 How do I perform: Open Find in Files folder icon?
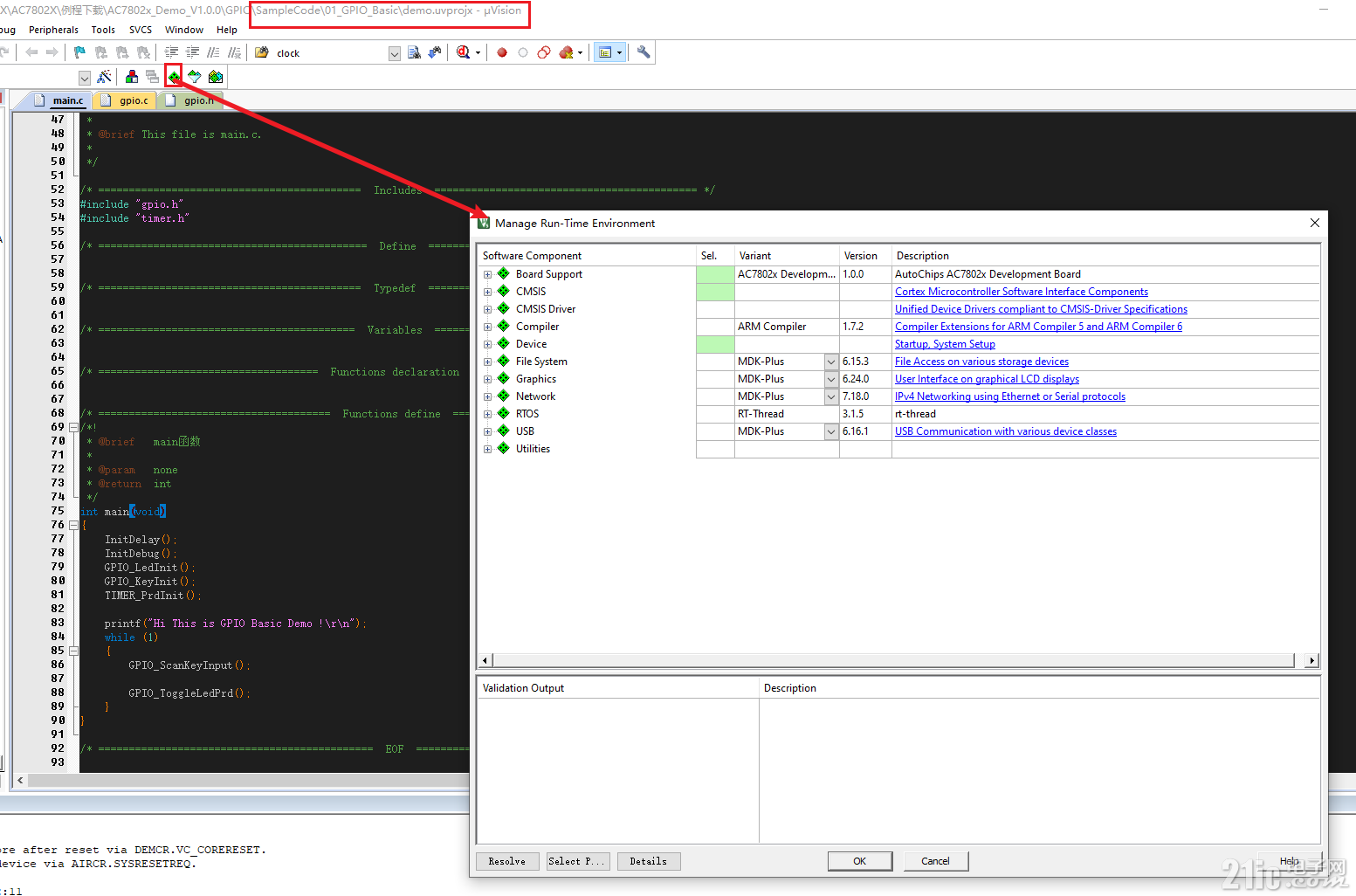[x=262, y=52]
